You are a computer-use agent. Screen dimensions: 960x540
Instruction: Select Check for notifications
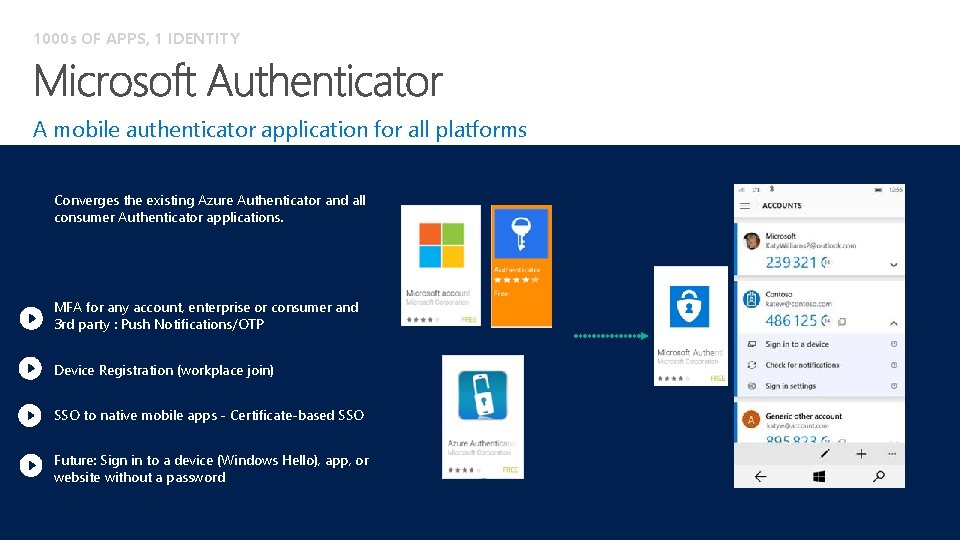pyautogui.click(x=802, y=365)
